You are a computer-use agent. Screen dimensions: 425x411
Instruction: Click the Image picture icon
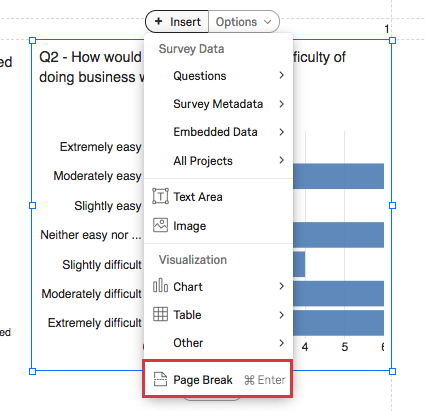[160, 225]
